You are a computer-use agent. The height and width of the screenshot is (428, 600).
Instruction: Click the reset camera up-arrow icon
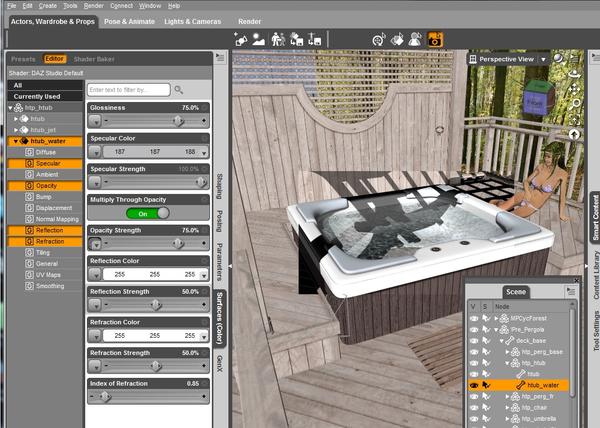574,134
